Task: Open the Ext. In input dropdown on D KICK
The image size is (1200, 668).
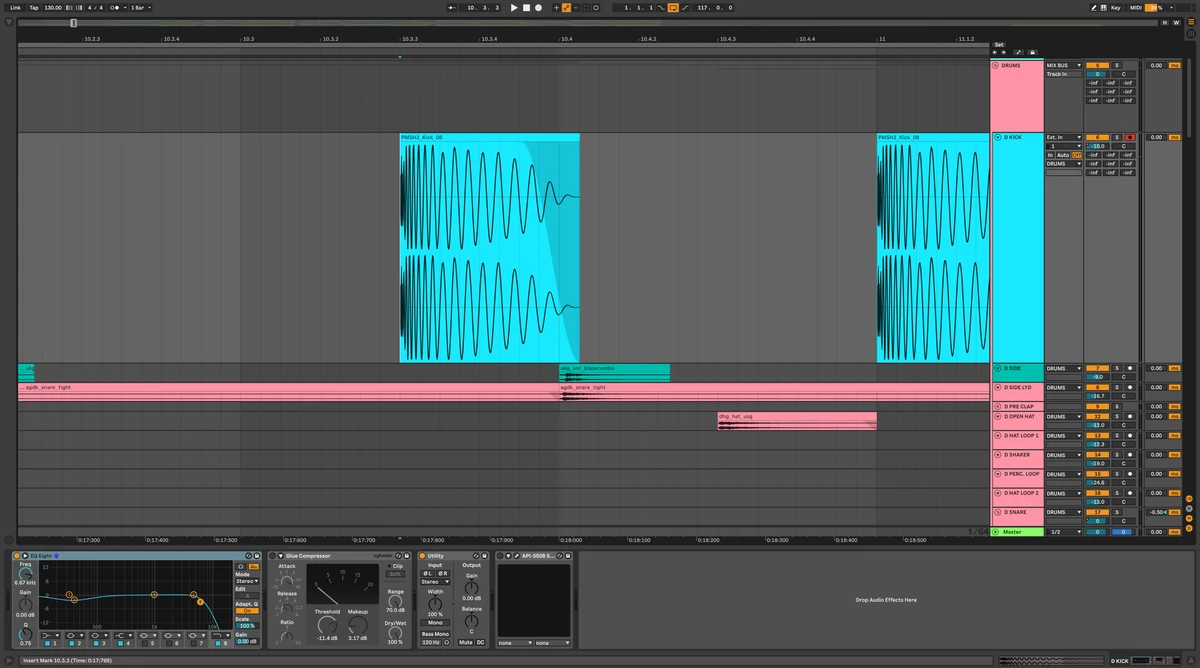Action: click(1063, 137)
